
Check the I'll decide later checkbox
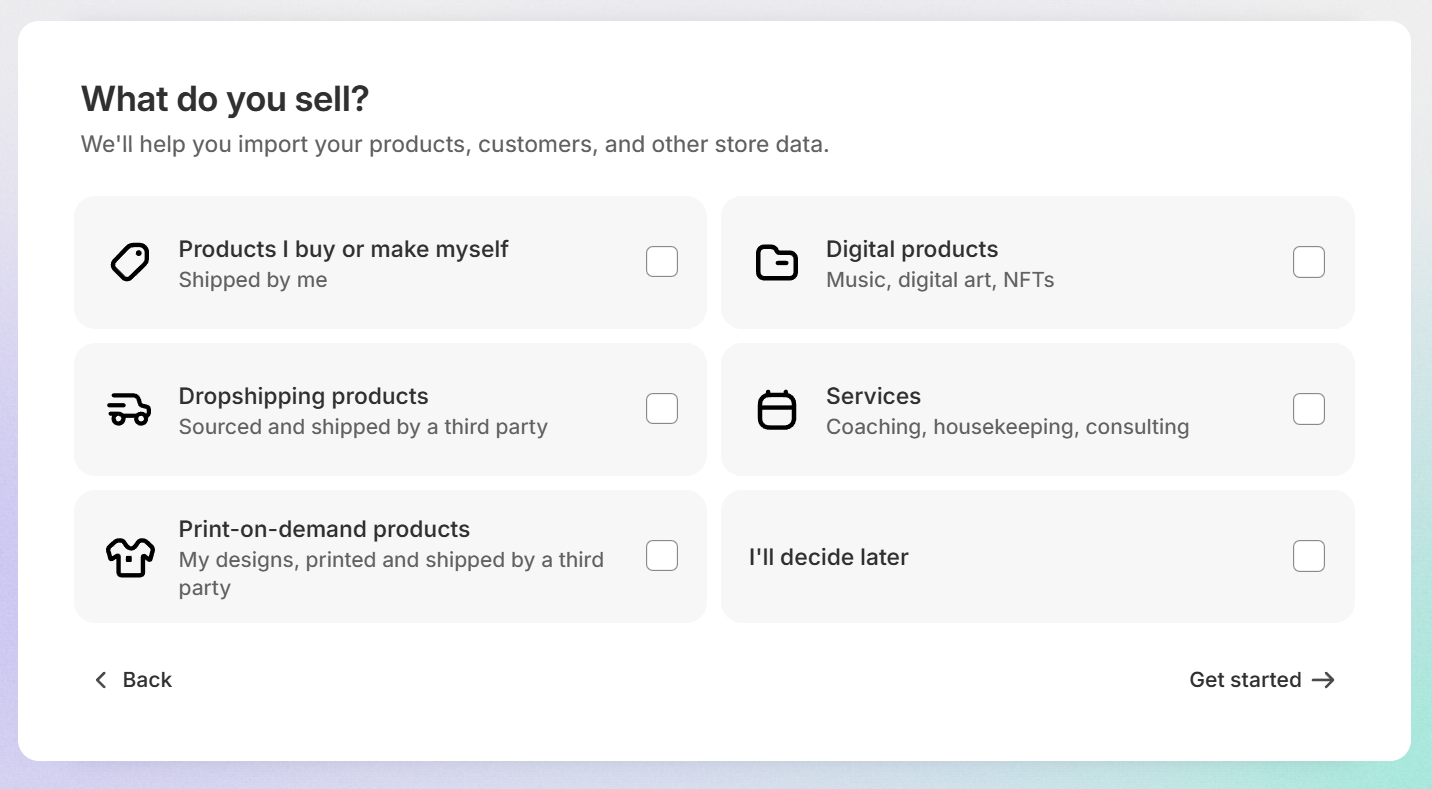pyautogui.click(x=1308, y=555)
